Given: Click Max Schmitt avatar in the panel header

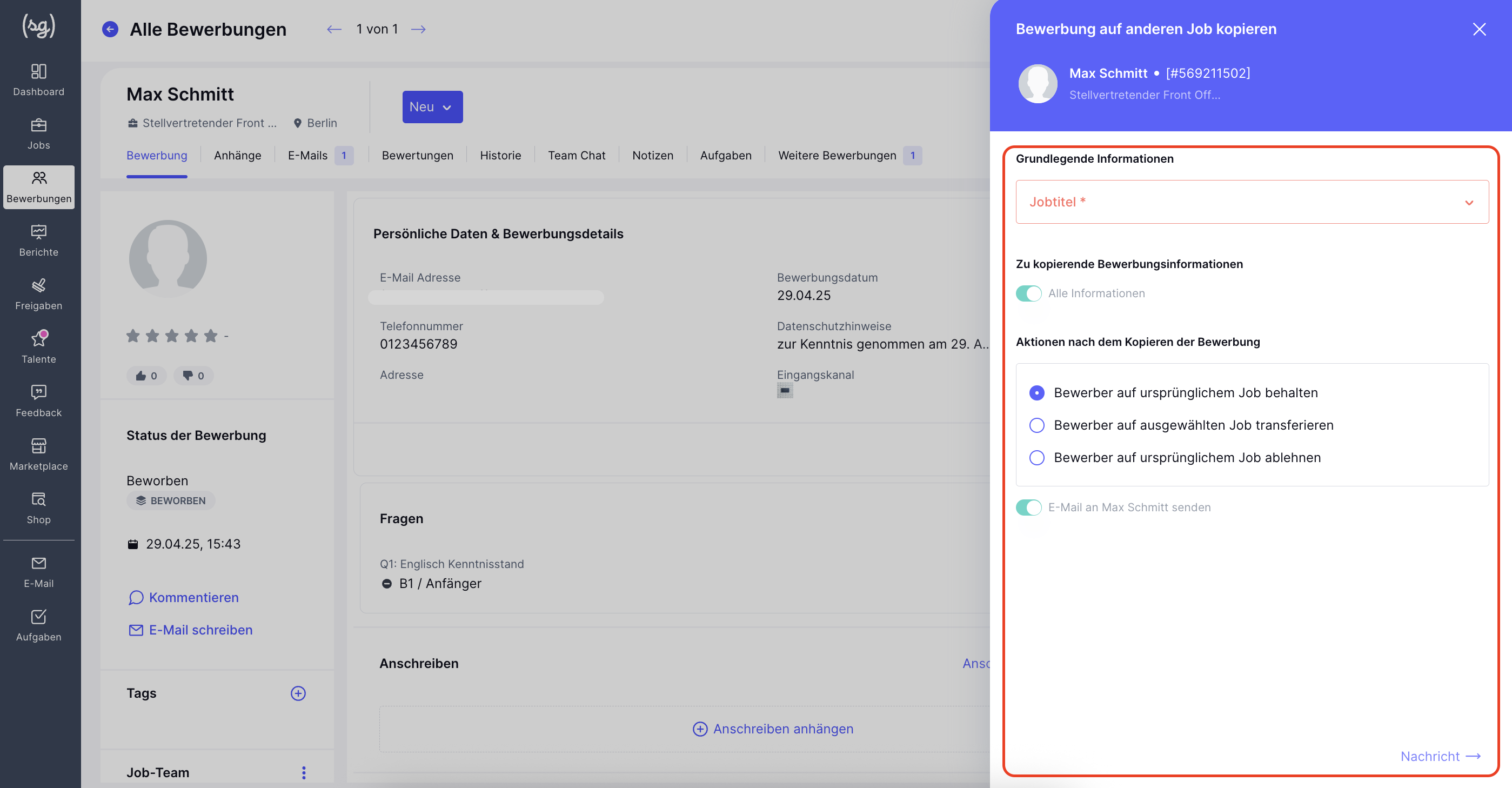Looking at the screenshot, I should pyautogui.click(x=1038, y=83).
